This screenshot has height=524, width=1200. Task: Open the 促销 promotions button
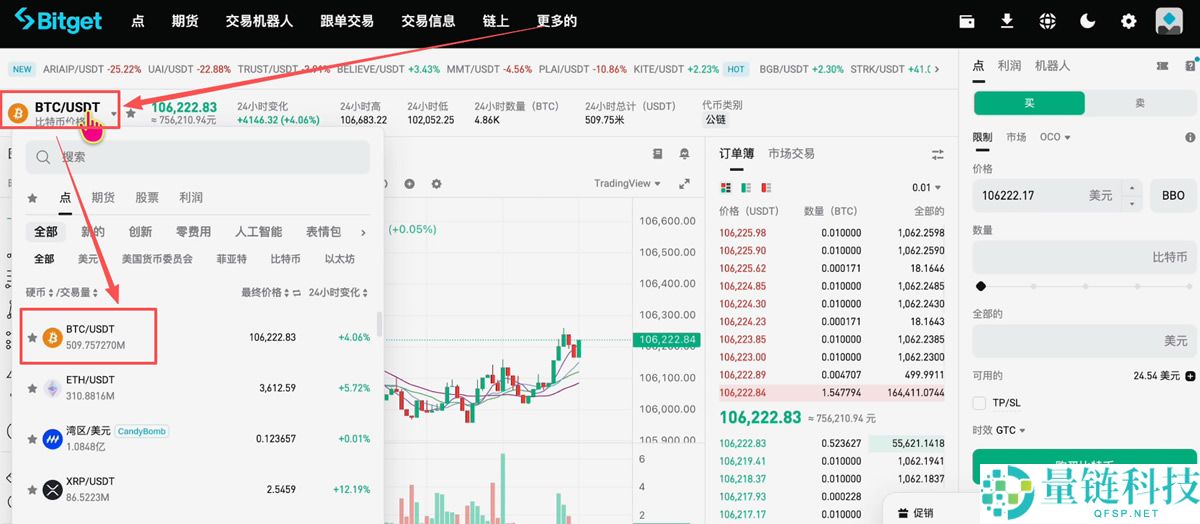click(x=915, y=513)
